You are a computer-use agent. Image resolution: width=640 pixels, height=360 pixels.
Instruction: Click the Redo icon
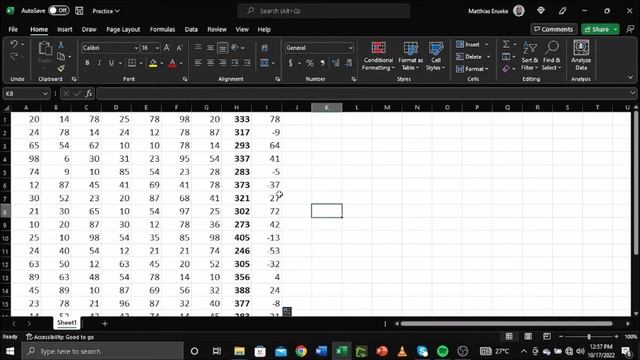(14, 57)
